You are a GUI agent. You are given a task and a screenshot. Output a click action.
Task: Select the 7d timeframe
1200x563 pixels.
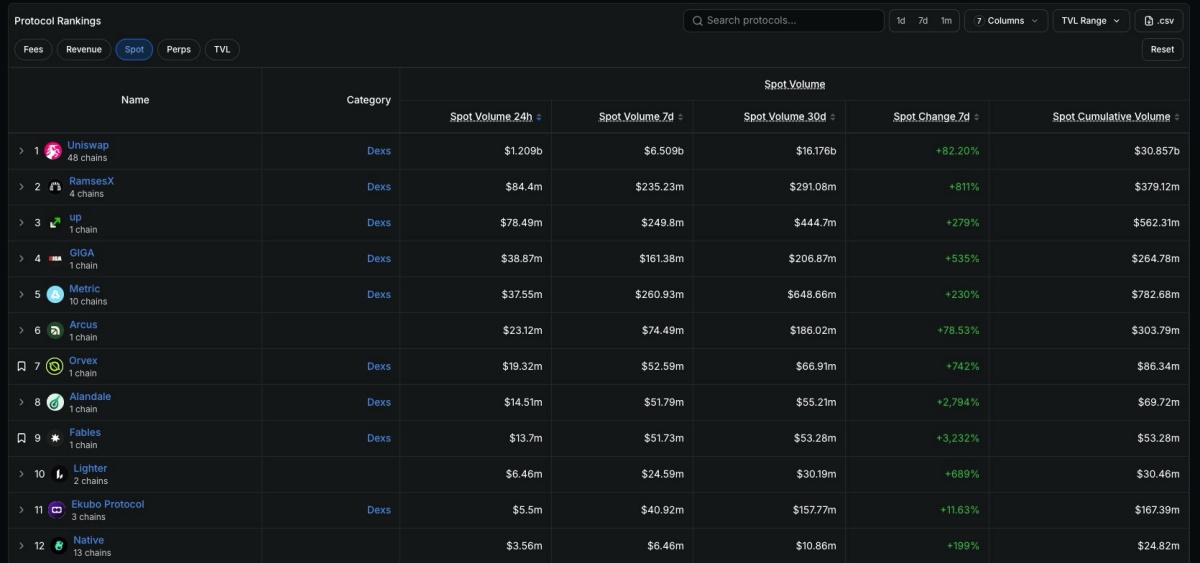(923, 21)
